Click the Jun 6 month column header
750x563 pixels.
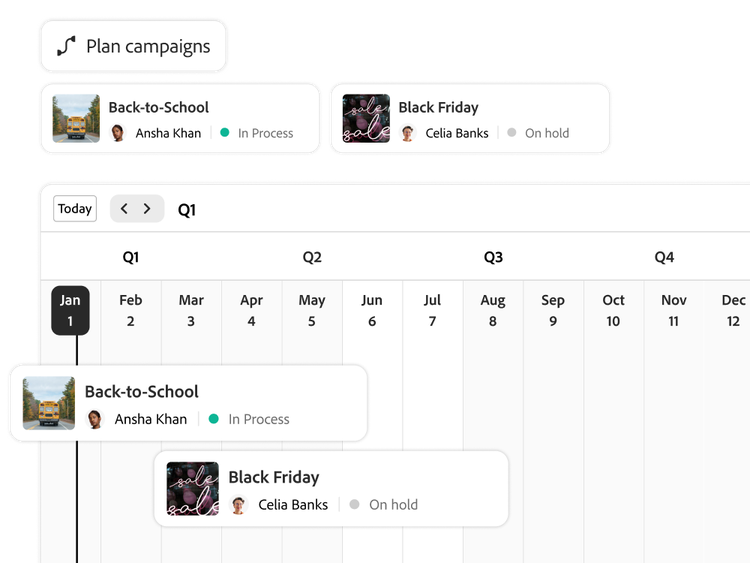pyautogui.click(x=372, y=310)
